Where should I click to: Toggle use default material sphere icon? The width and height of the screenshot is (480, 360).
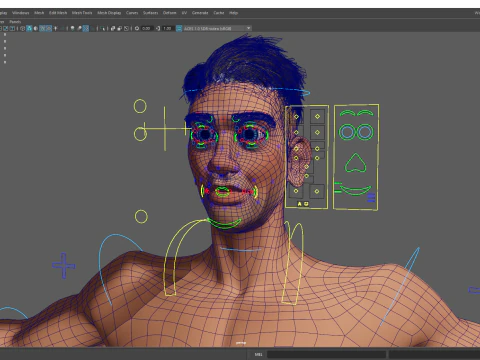click(x=36, y=28)
